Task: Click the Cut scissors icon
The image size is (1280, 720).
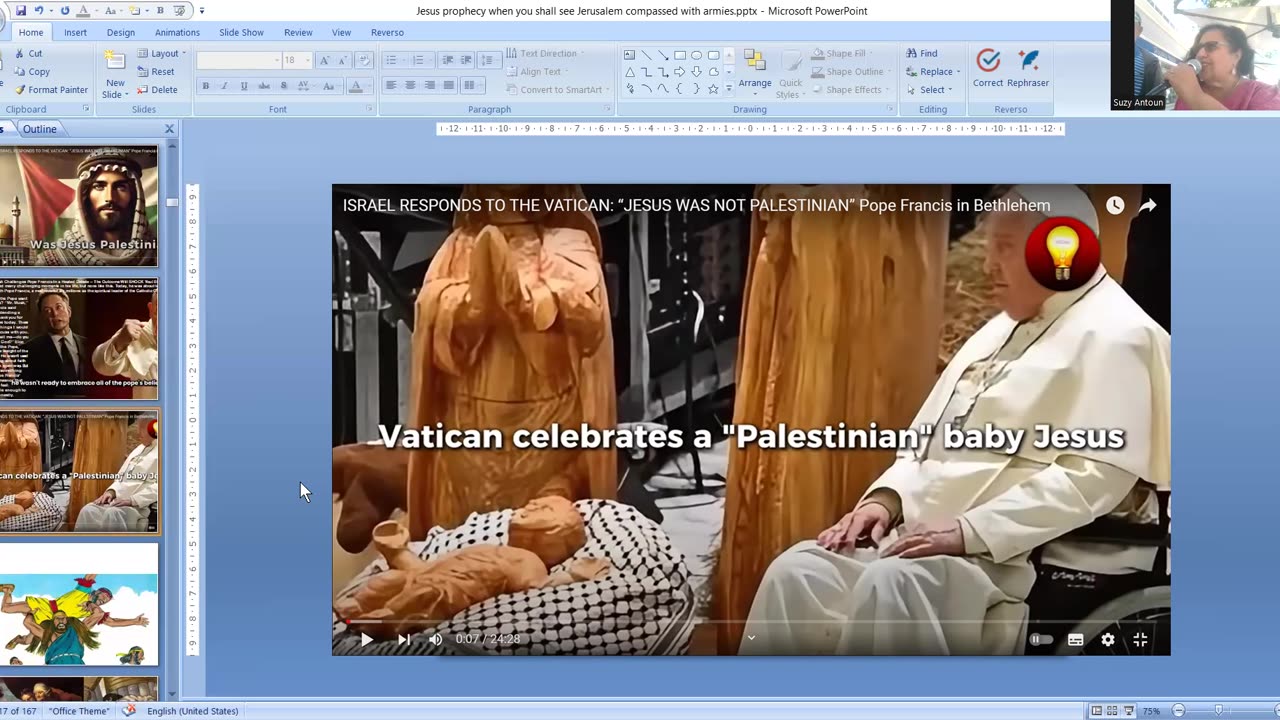Action: (x=20, y=53)
